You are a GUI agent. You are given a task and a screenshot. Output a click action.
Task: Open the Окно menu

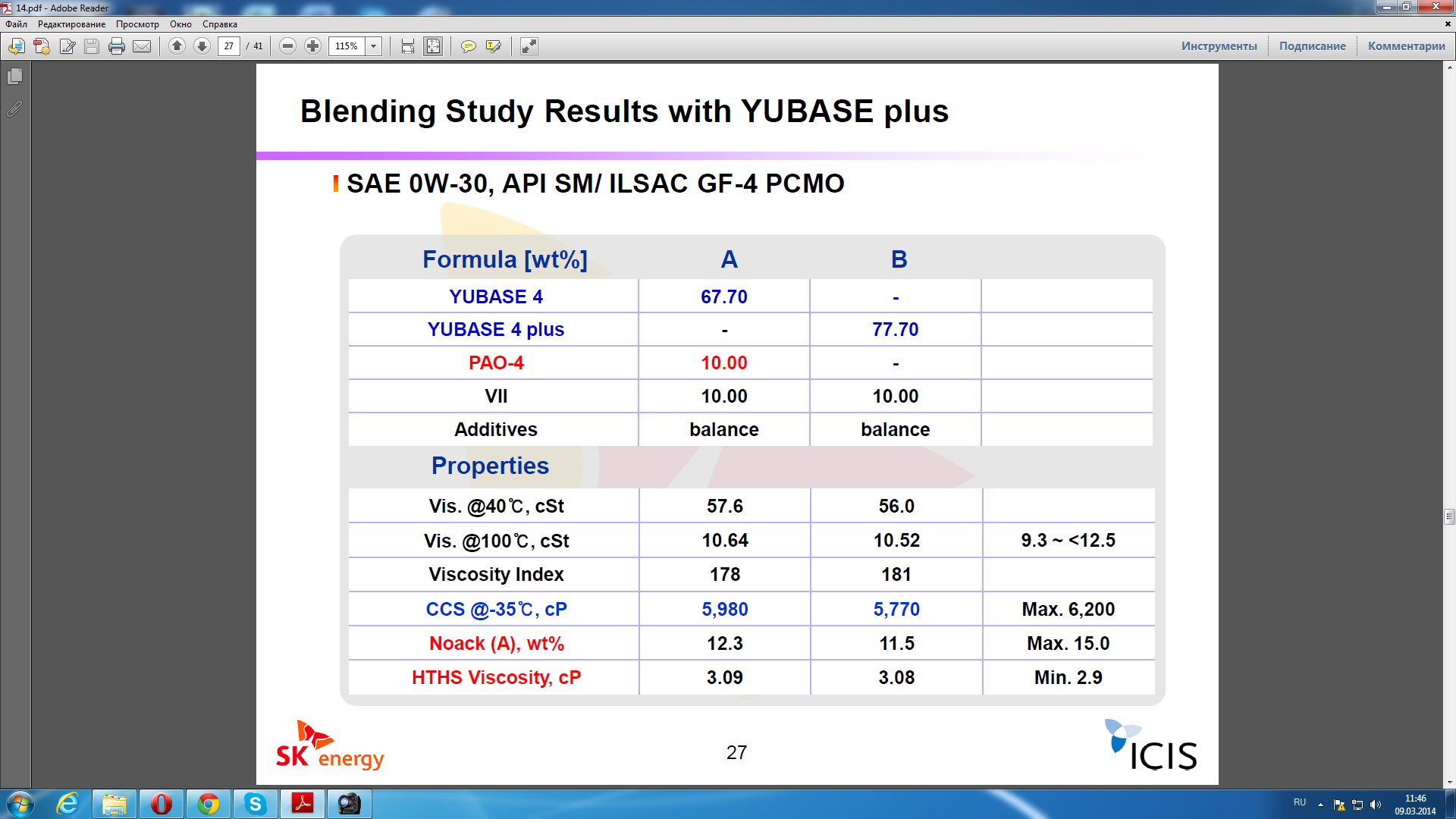coord(180,24)
